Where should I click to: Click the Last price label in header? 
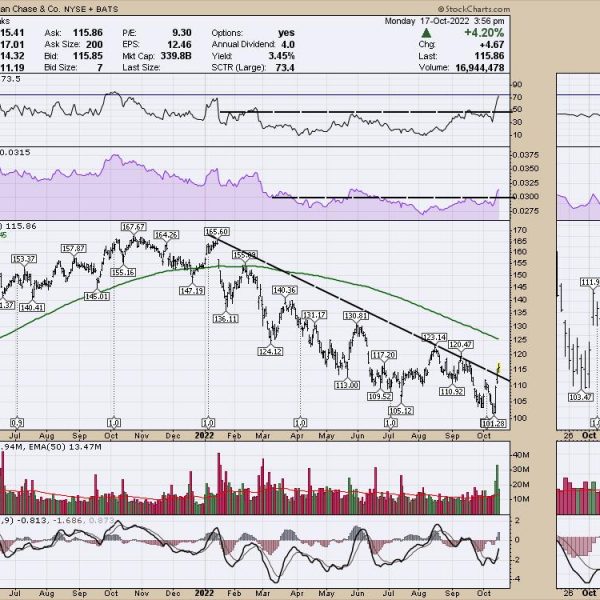pos(426,56)
